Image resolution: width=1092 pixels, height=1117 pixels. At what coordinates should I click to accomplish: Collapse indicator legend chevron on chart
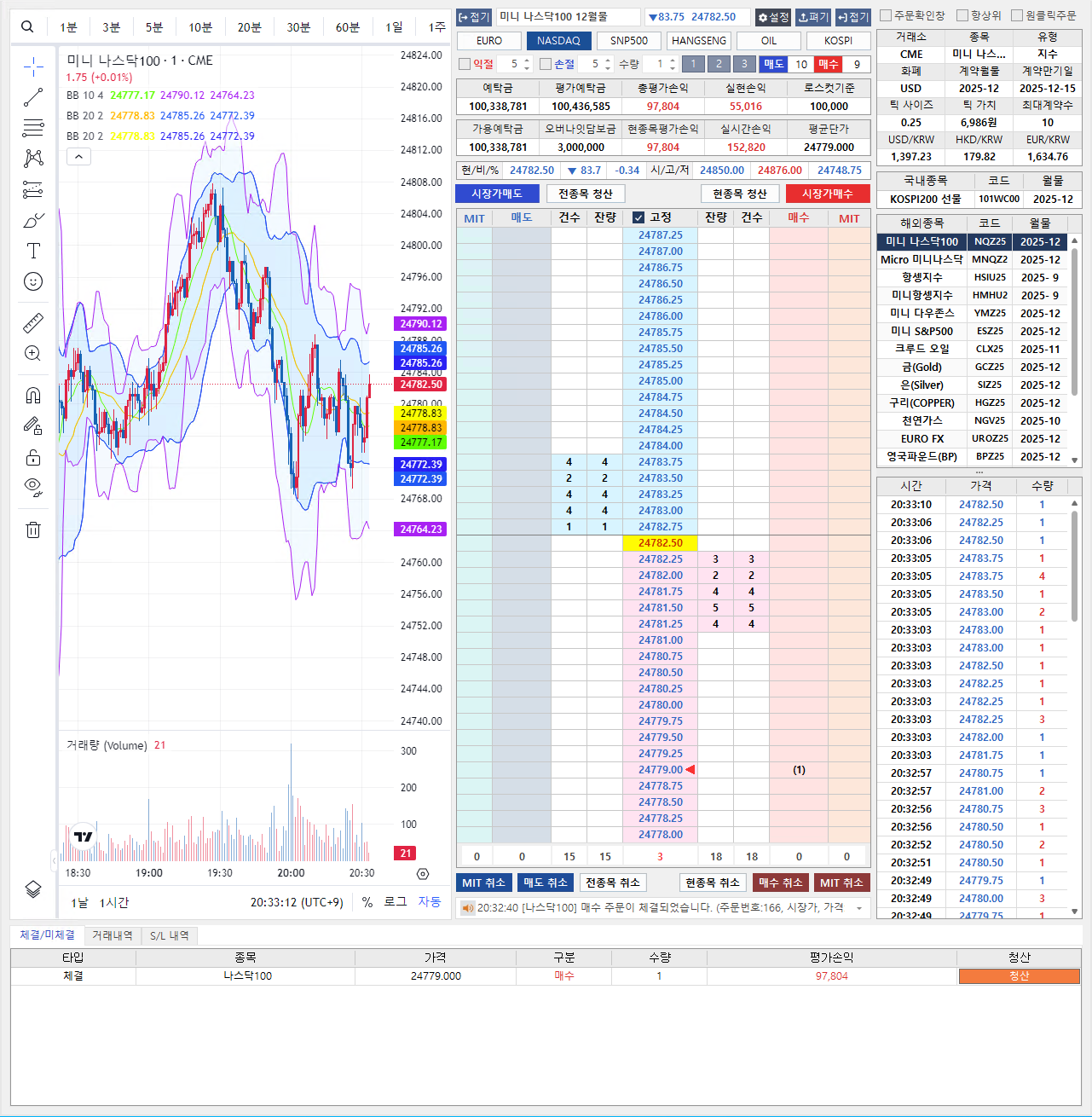coord(78,157)
